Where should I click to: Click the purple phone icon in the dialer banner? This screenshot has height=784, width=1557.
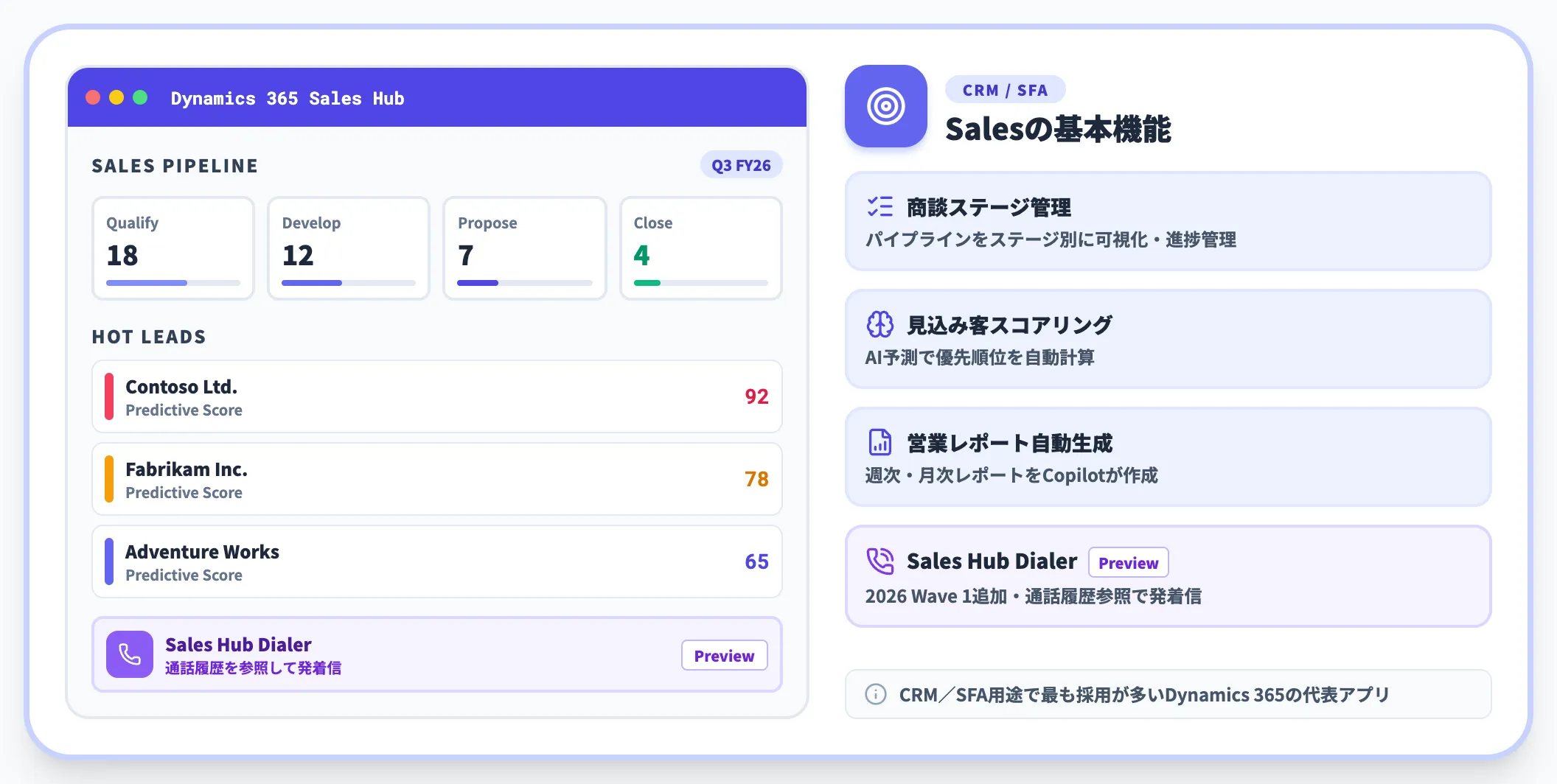130,654
